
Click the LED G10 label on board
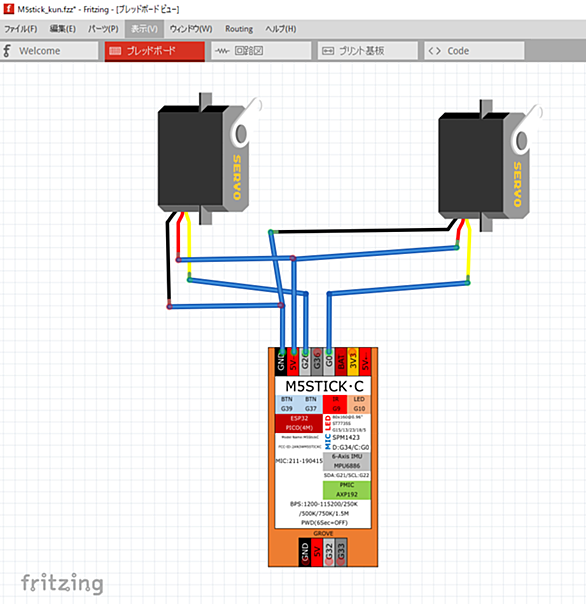pos(359,404)
